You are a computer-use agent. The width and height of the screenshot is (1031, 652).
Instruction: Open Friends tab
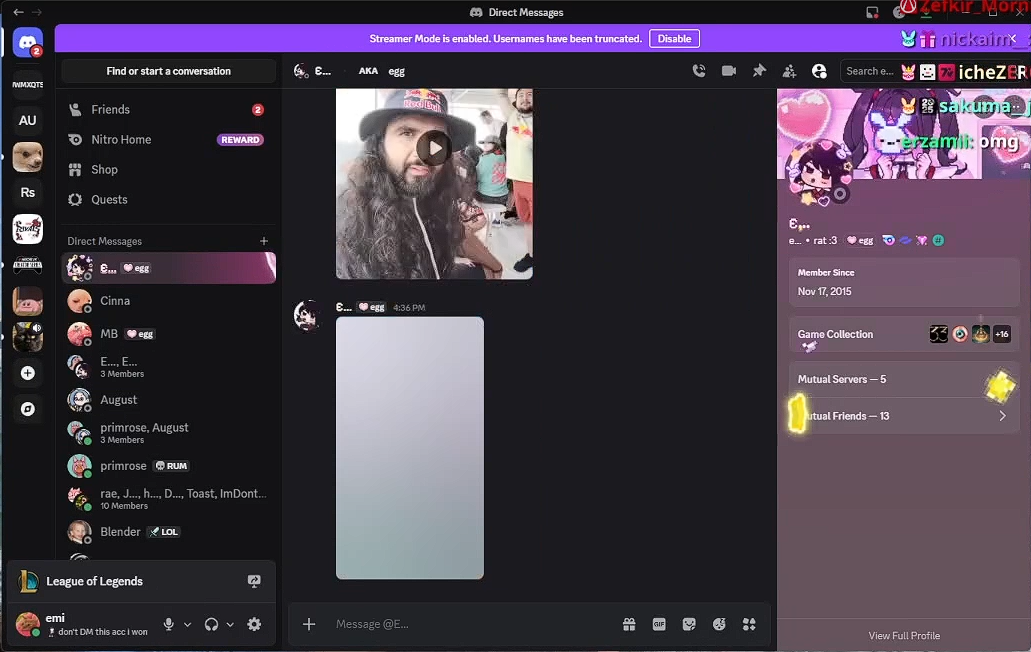(x=169, y=110)
